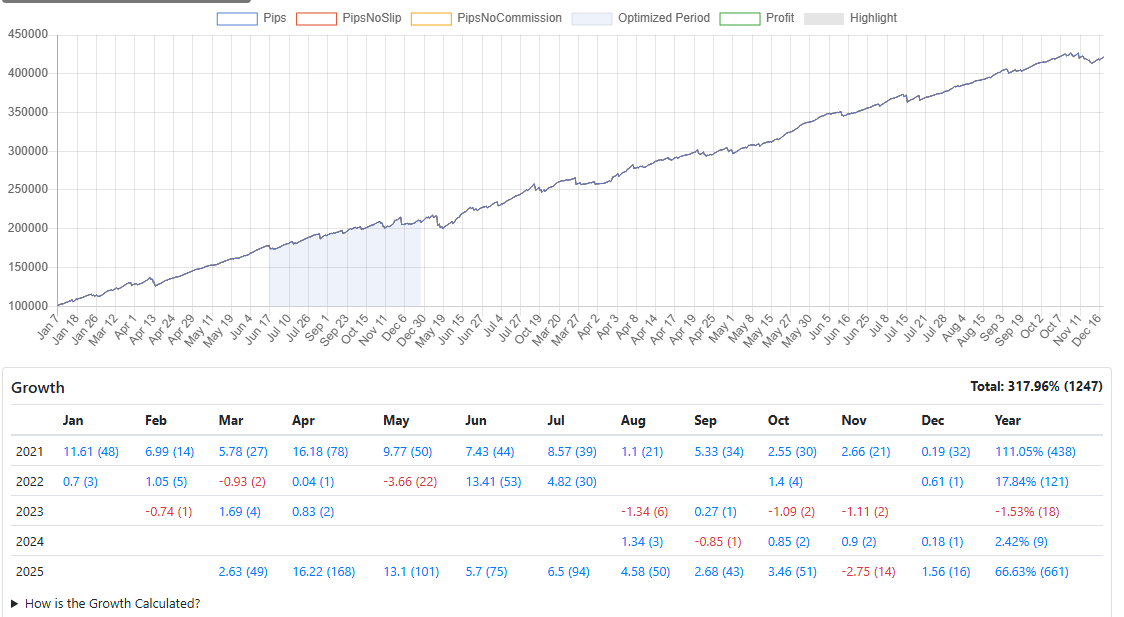This screenshot has height=617, width=1124.
Task: Click the red PipsNoSlip legend color box
Action: click(x=316, y=19)
